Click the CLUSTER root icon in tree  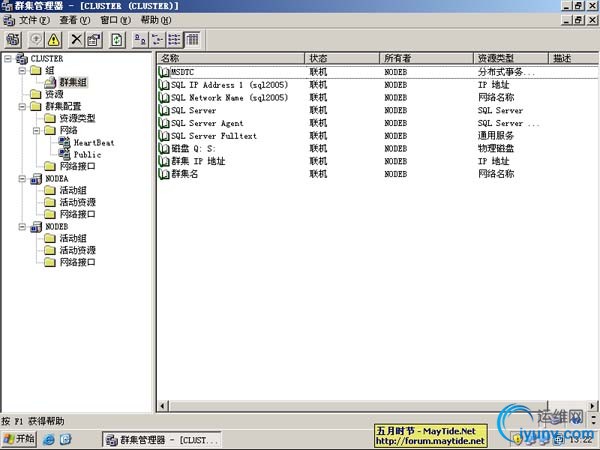22,59
